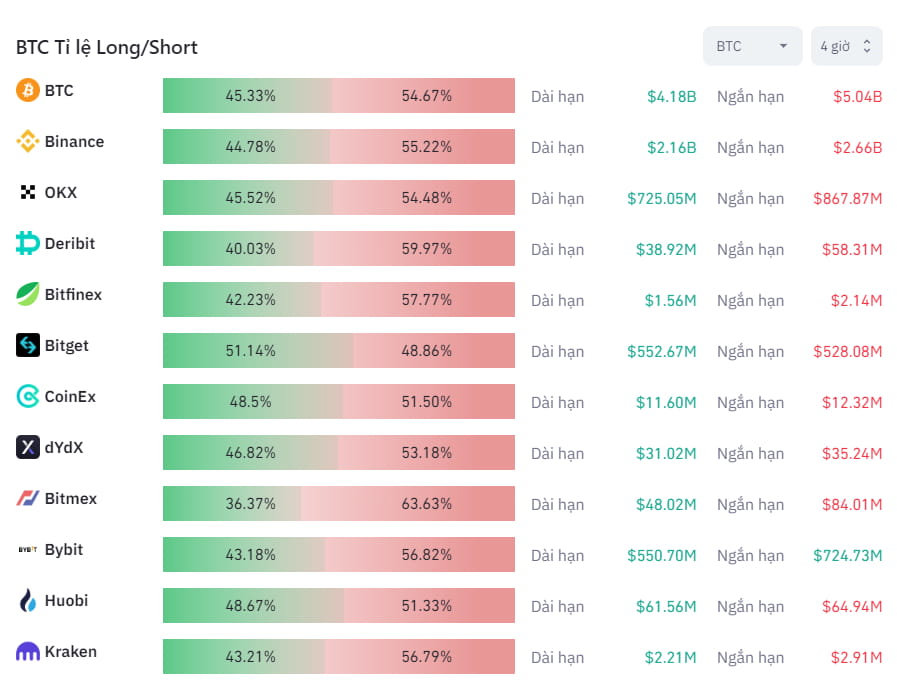Click the Bybit exchange label
Screen dimensions: 897x686
(66, 549)
